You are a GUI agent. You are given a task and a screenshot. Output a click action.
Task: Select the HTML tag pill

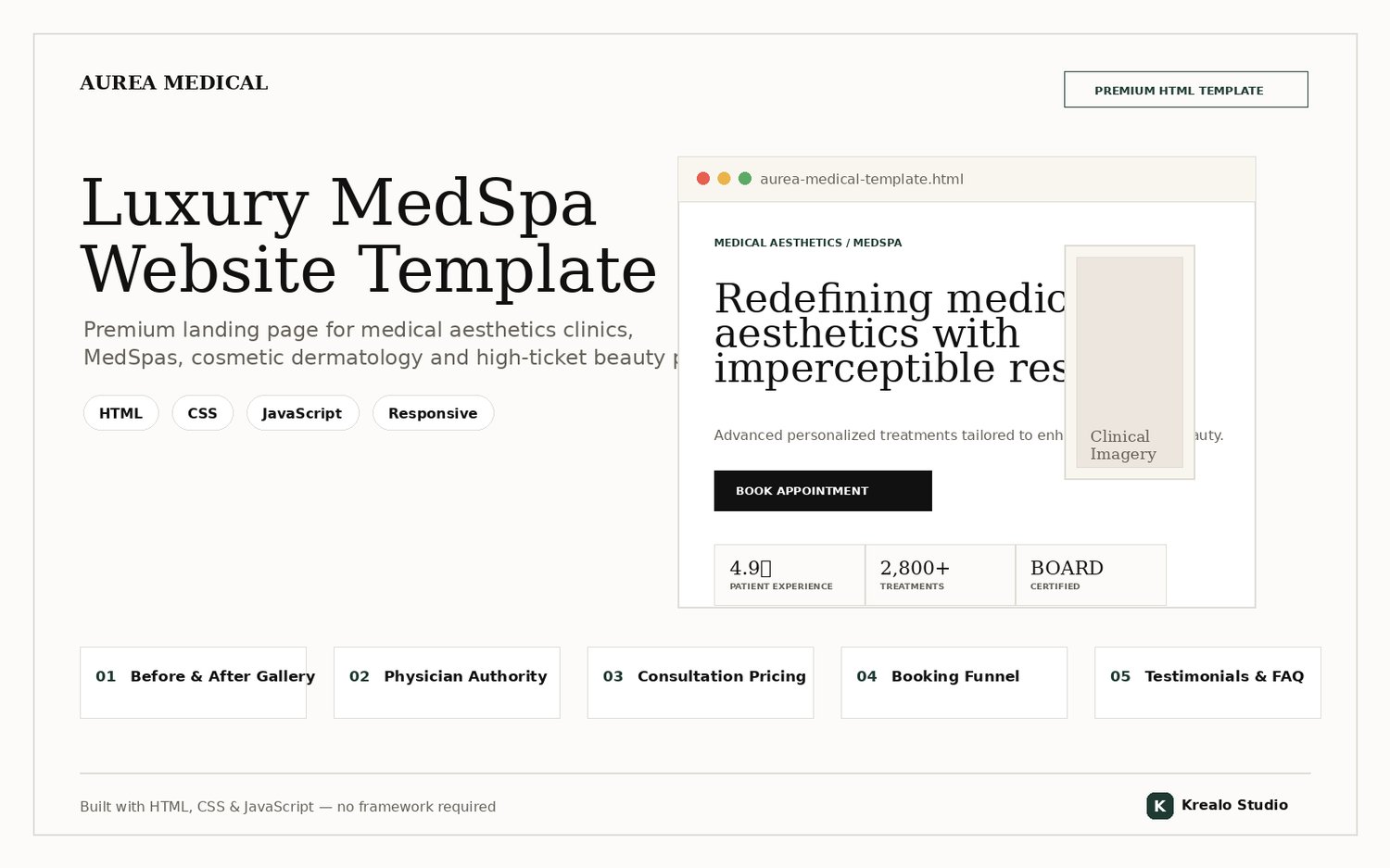tap(121, 413)
